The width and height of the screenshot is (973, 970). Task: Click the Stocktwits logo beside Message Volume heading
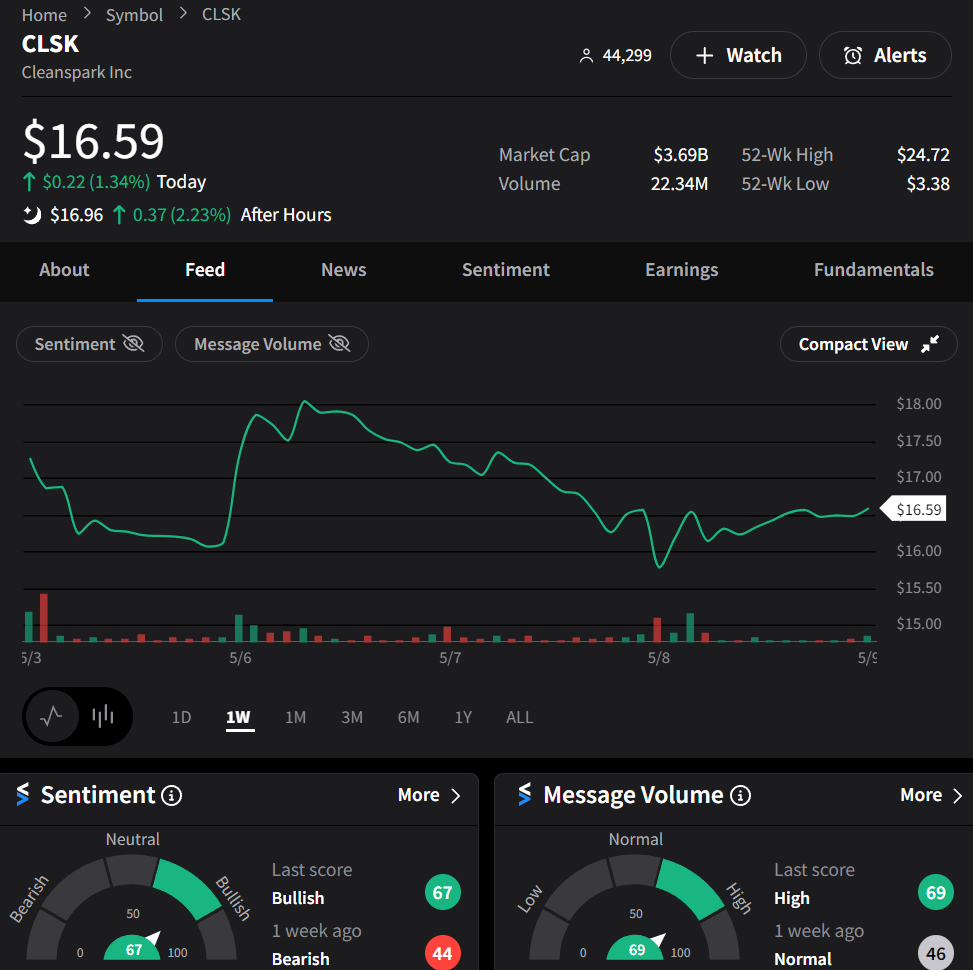(x=525, y=794)
